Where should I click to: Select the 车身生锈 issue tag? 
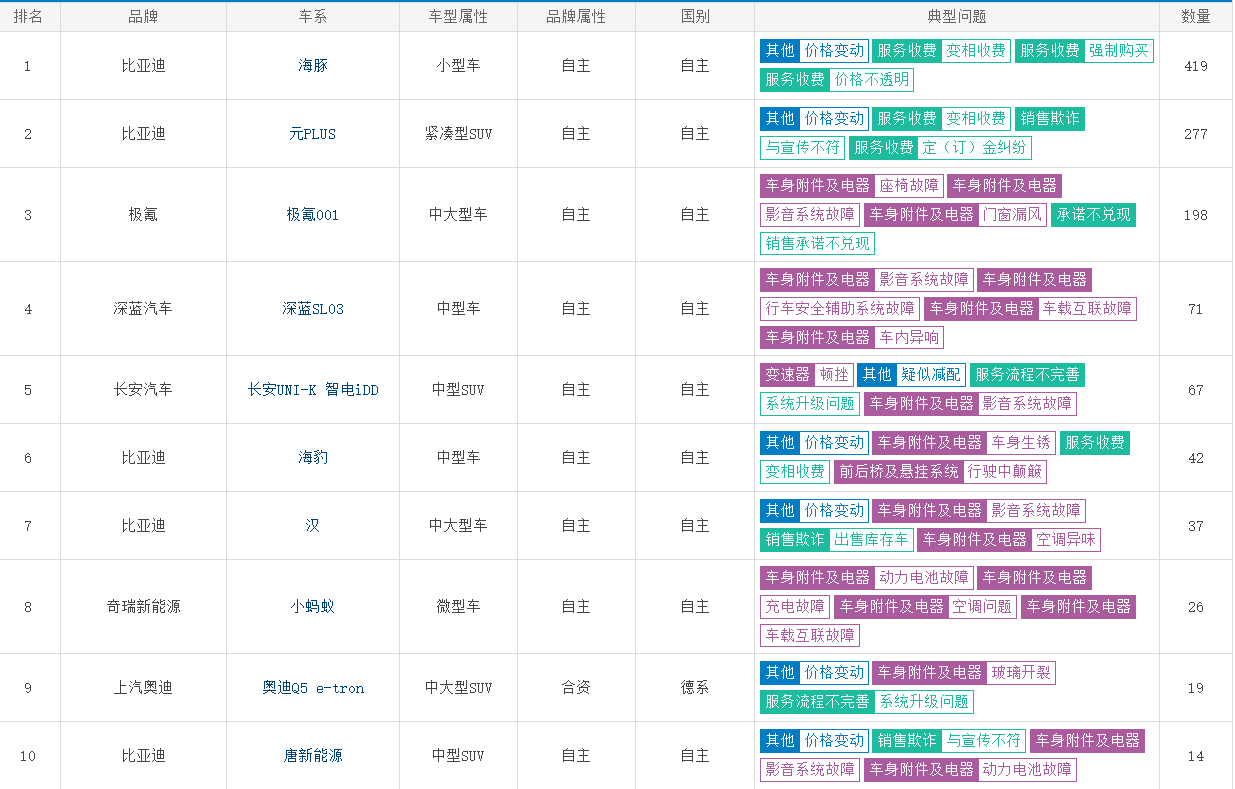tap(1021, 443)
